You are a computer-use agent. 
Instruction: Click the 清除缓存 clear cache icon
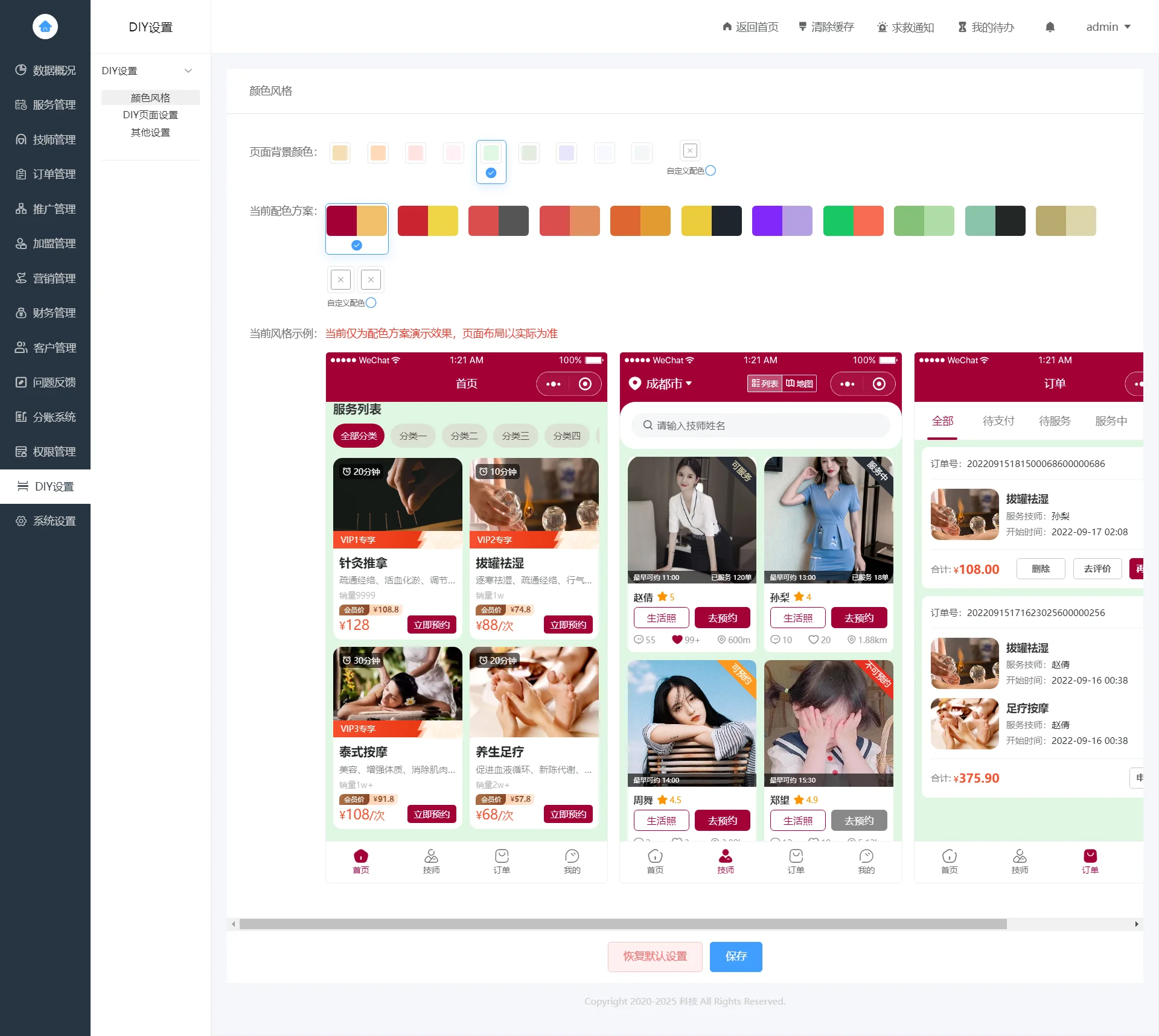(x=802, y=27)
